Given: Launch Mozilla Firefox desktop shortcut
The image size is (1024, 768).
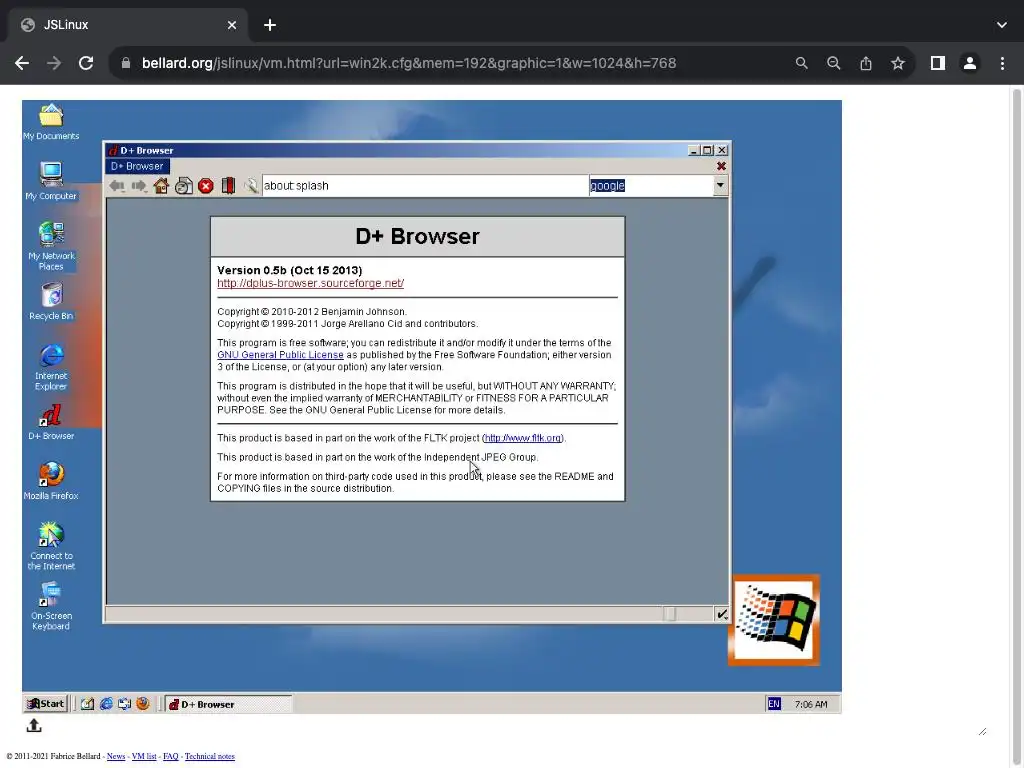Looking at the screenshot, I should pos(51,481).
